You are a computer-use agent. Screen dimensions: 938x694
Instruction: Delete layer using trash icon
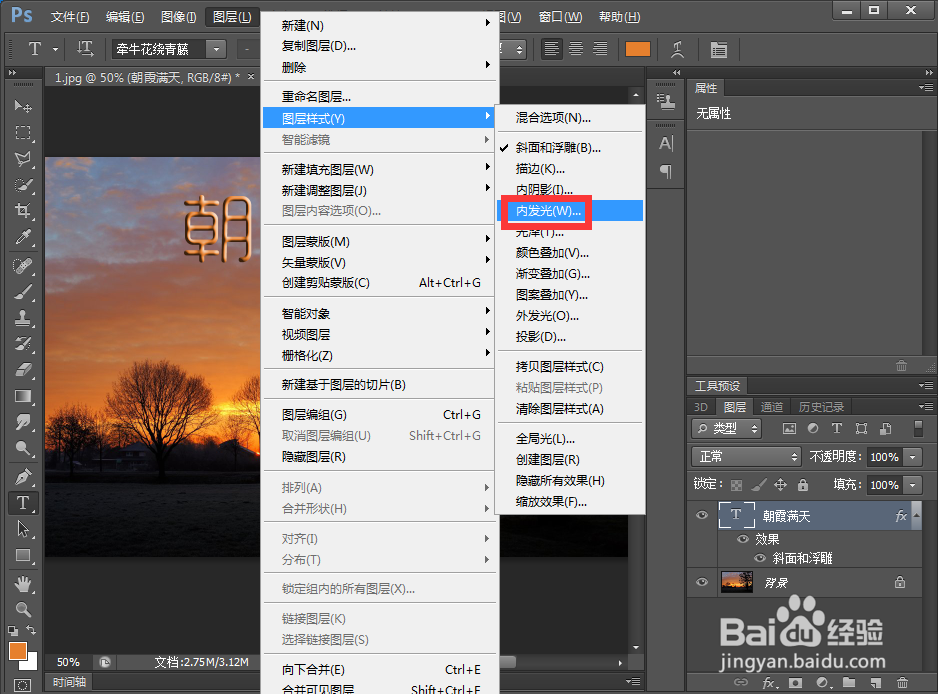click(903, 681)
